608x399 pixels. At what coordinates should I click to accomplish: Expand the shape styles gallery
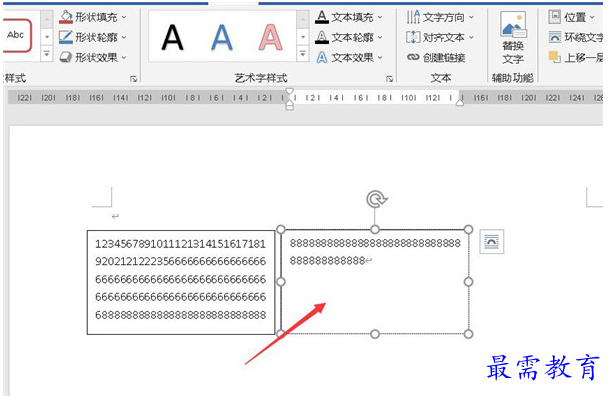47,54
